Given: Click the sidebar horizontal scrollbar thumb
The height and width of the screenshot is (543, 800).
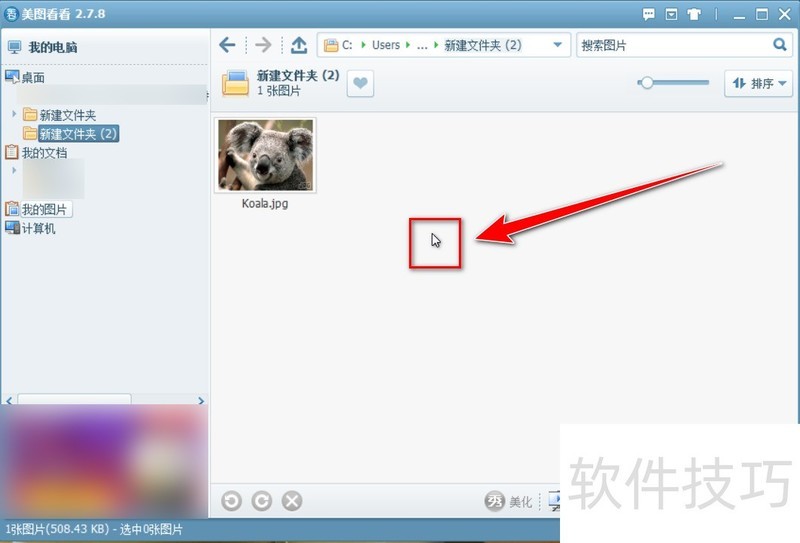Looking at the screenshot, I should (x=74, y=399).
